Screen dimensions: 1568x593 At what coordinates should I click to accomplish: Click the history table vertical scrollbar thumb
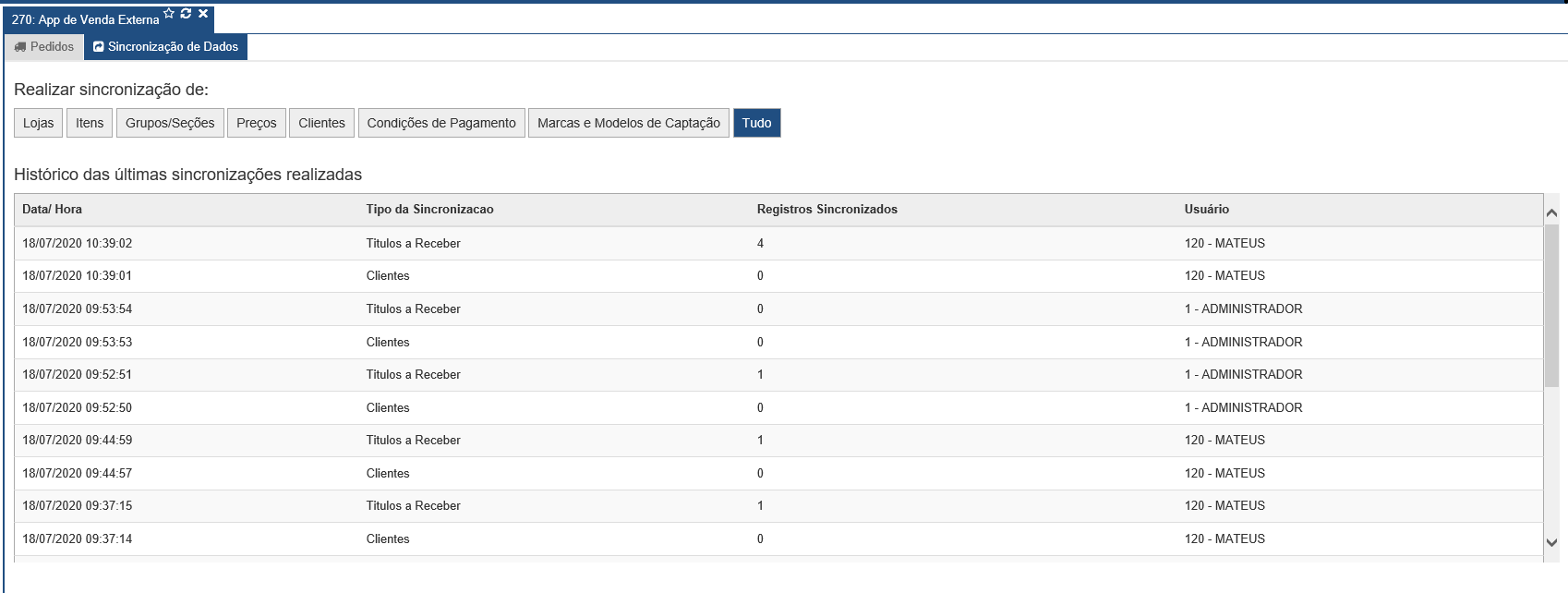coord(1551,305)
